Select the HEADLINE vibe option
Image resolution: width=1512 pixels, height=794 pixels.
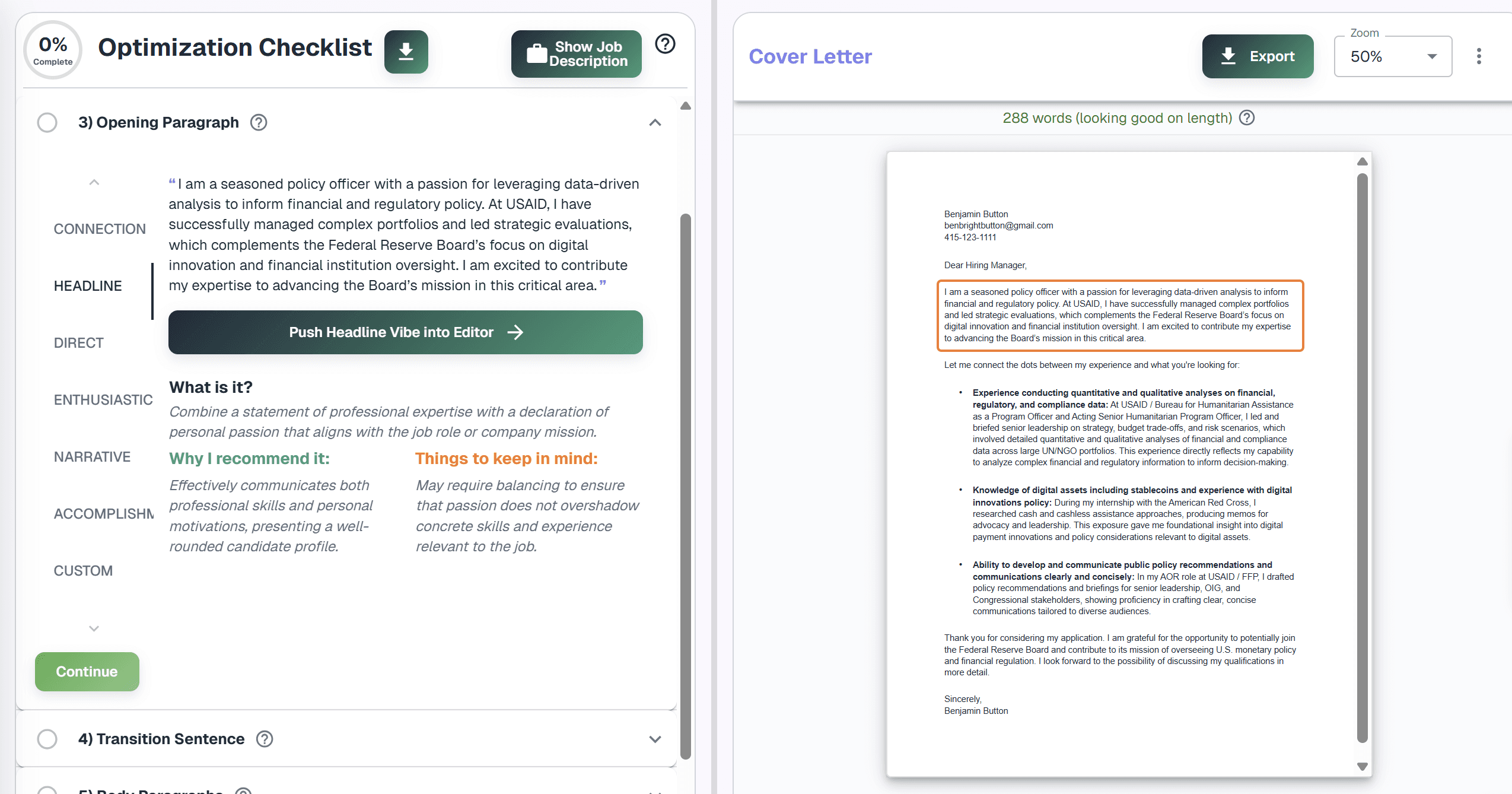(87, 285)
